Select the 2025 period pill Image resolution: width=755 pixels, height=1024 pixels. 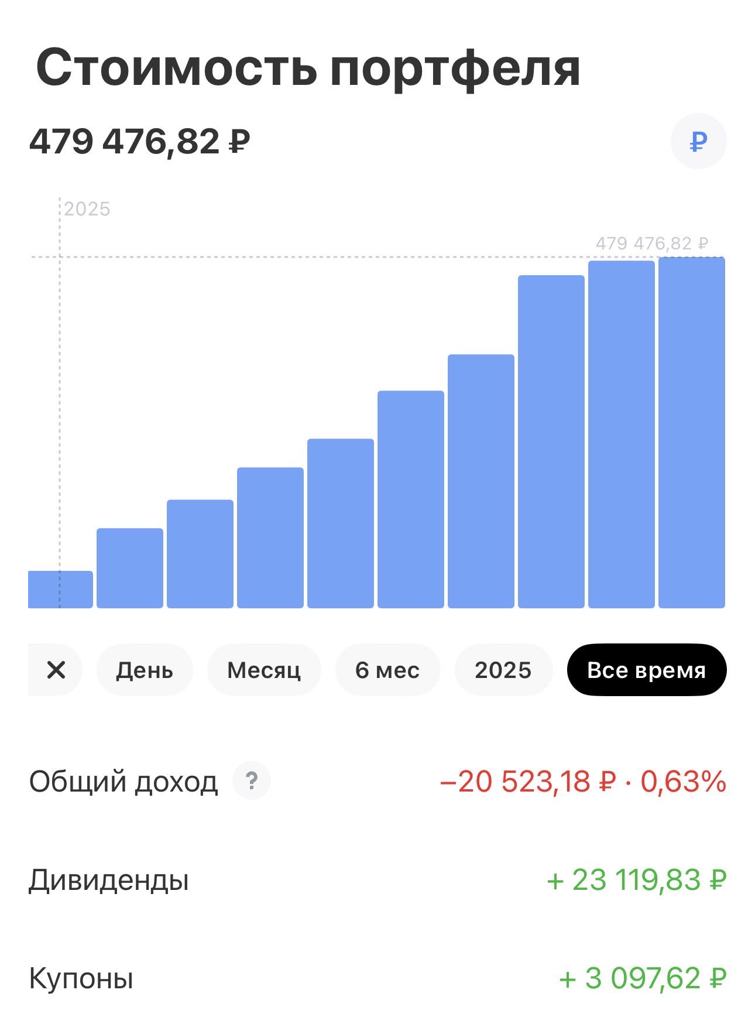pos(503,670)
